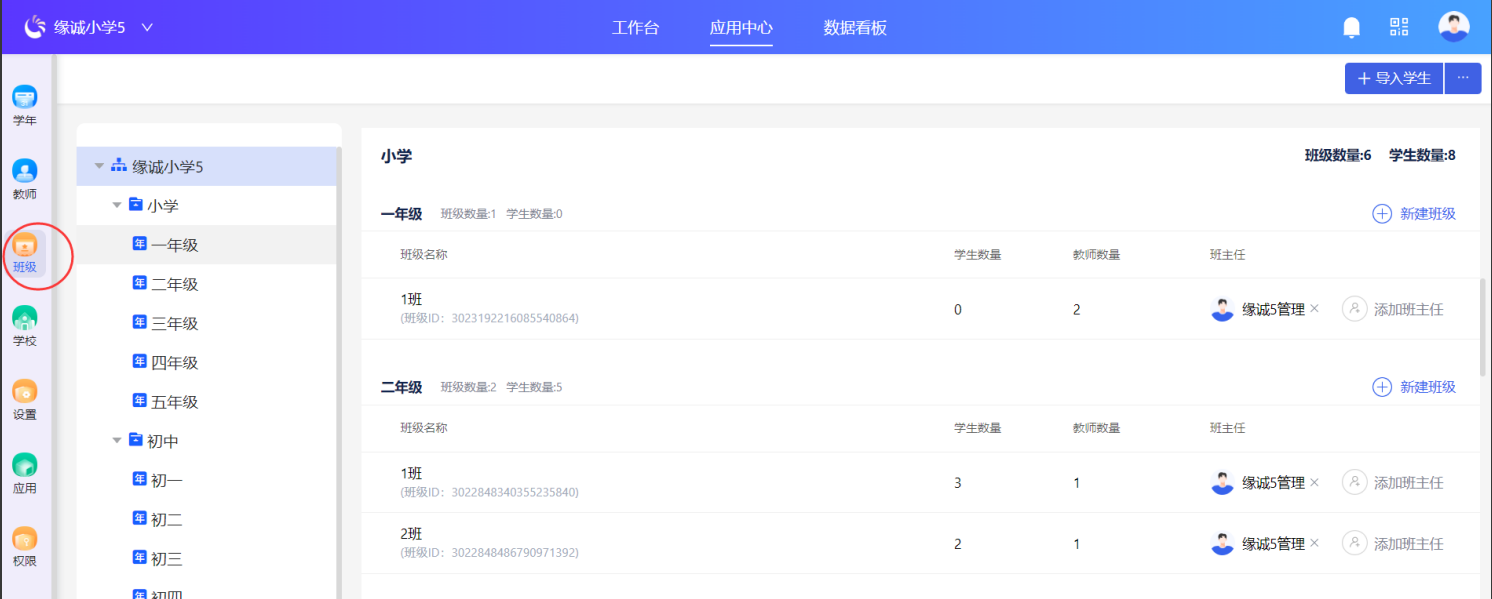Click the notification bell icon

click(x=1352, y=27)
